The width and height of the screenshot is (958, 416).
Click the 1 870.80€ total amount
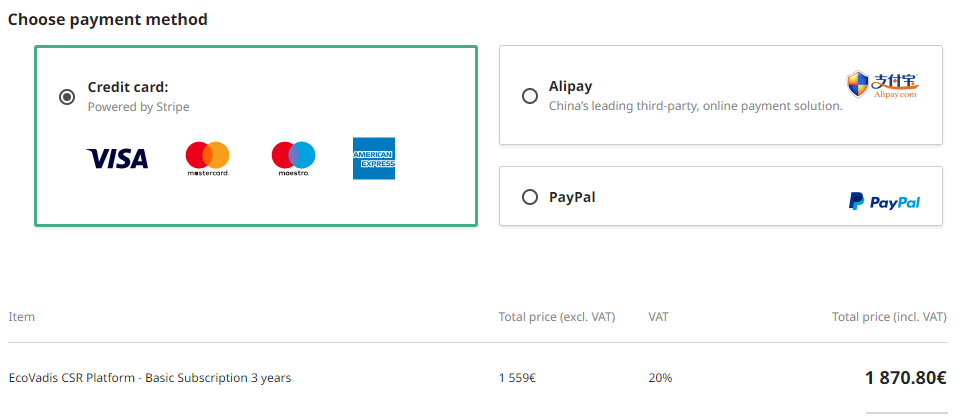tap(905, 378)
